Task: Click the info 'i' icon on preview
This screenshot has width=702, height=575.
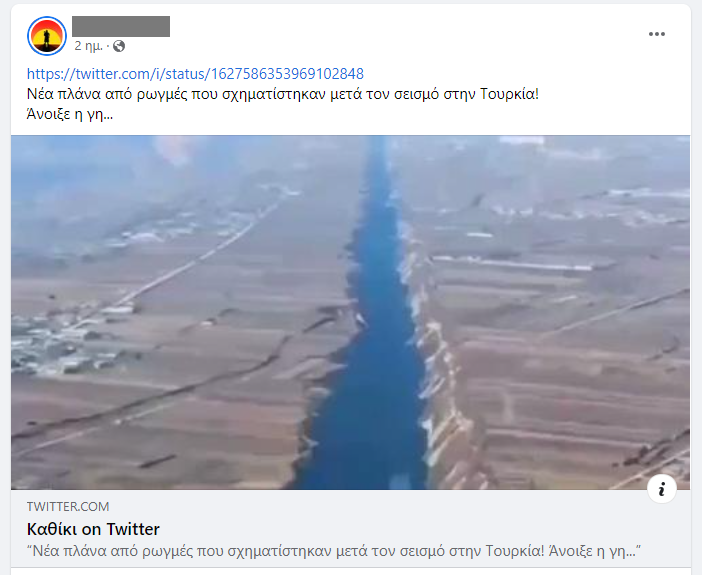Action: click(x=661, y=489)
